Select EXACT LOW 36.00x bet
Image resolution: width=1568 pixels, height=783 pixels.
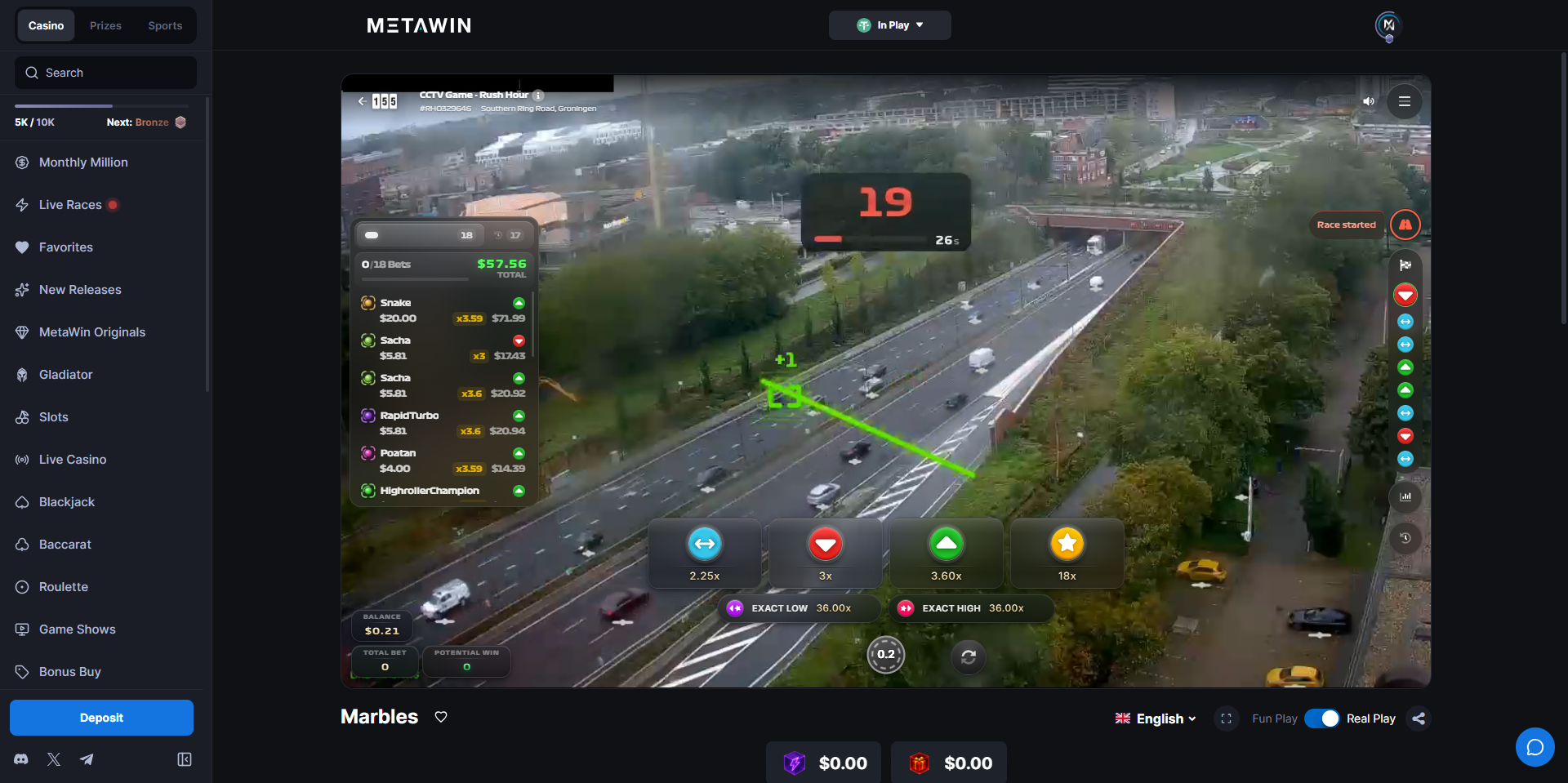[x=800, y=608]
